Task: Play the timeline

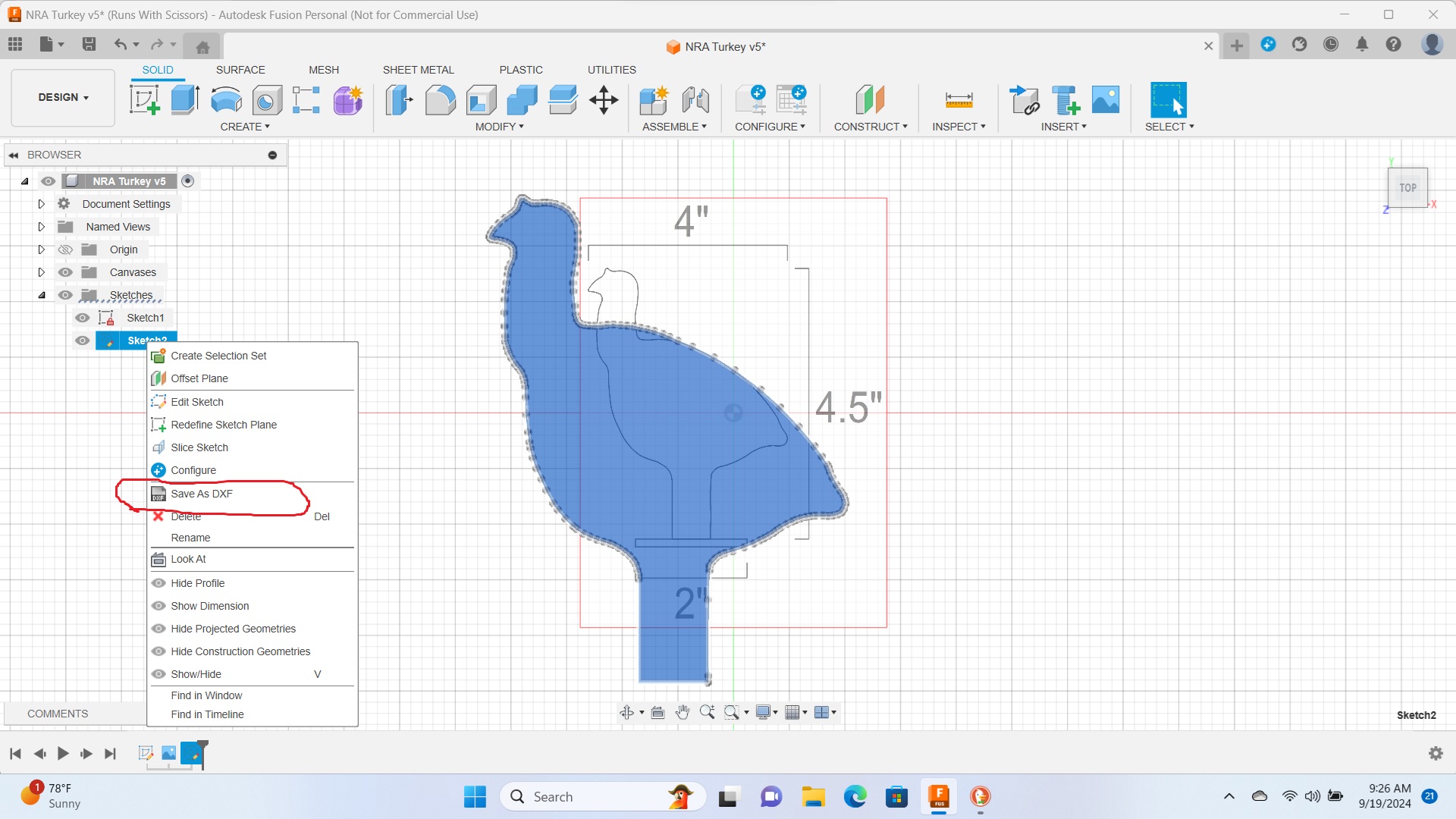Action: [63, 753]
